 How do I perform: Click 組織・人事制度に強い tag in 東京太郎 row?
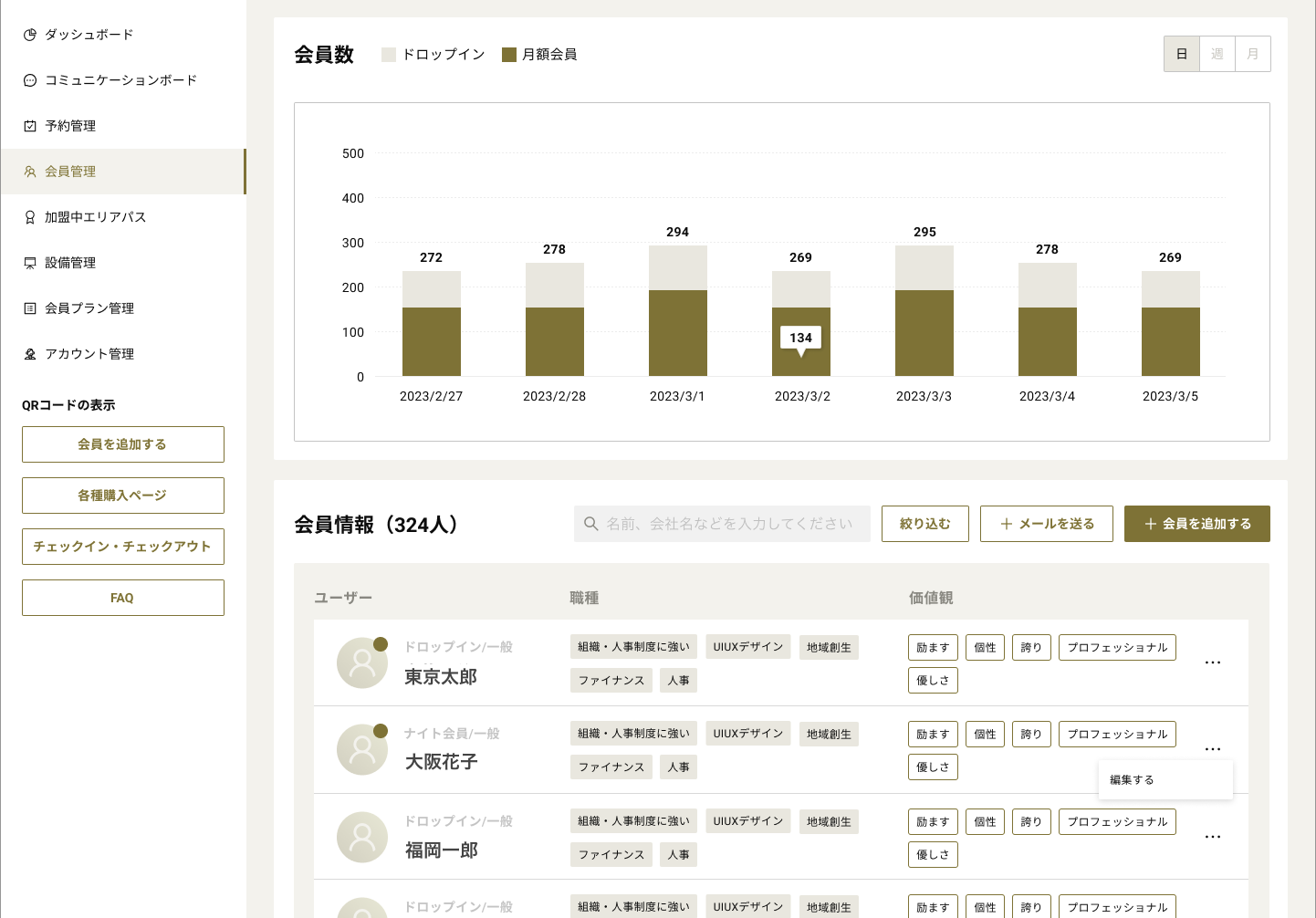(x=633, y=647)
